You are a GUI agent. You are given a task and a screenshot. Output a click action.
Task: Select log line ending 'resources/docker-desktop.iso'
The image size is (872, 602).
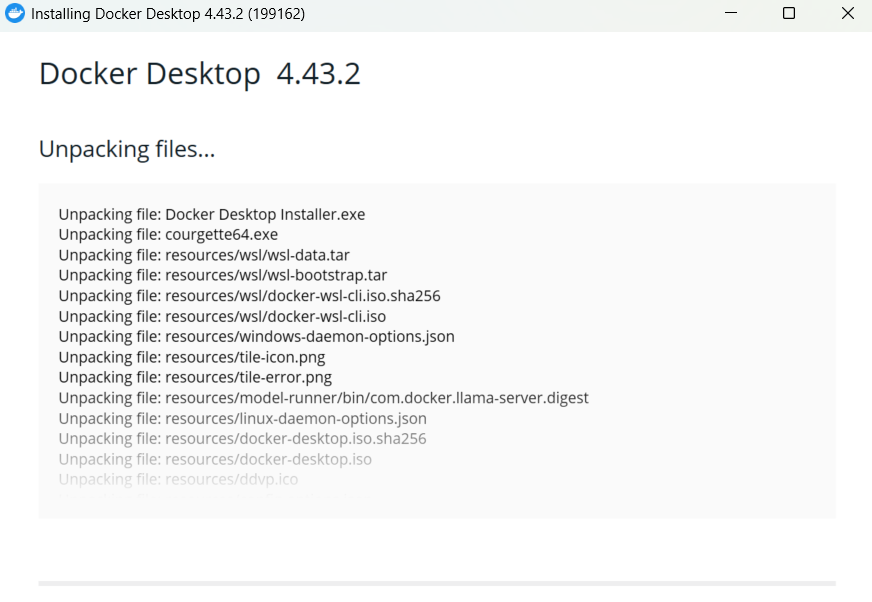(215, 459)
